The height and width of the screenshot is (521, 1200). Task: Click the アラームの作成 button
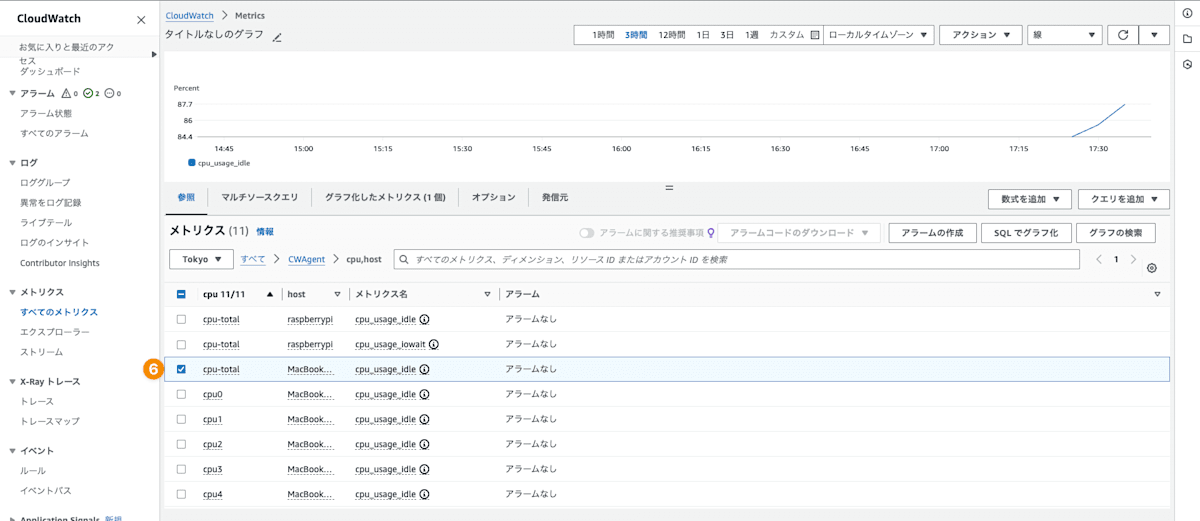[932, 233]
